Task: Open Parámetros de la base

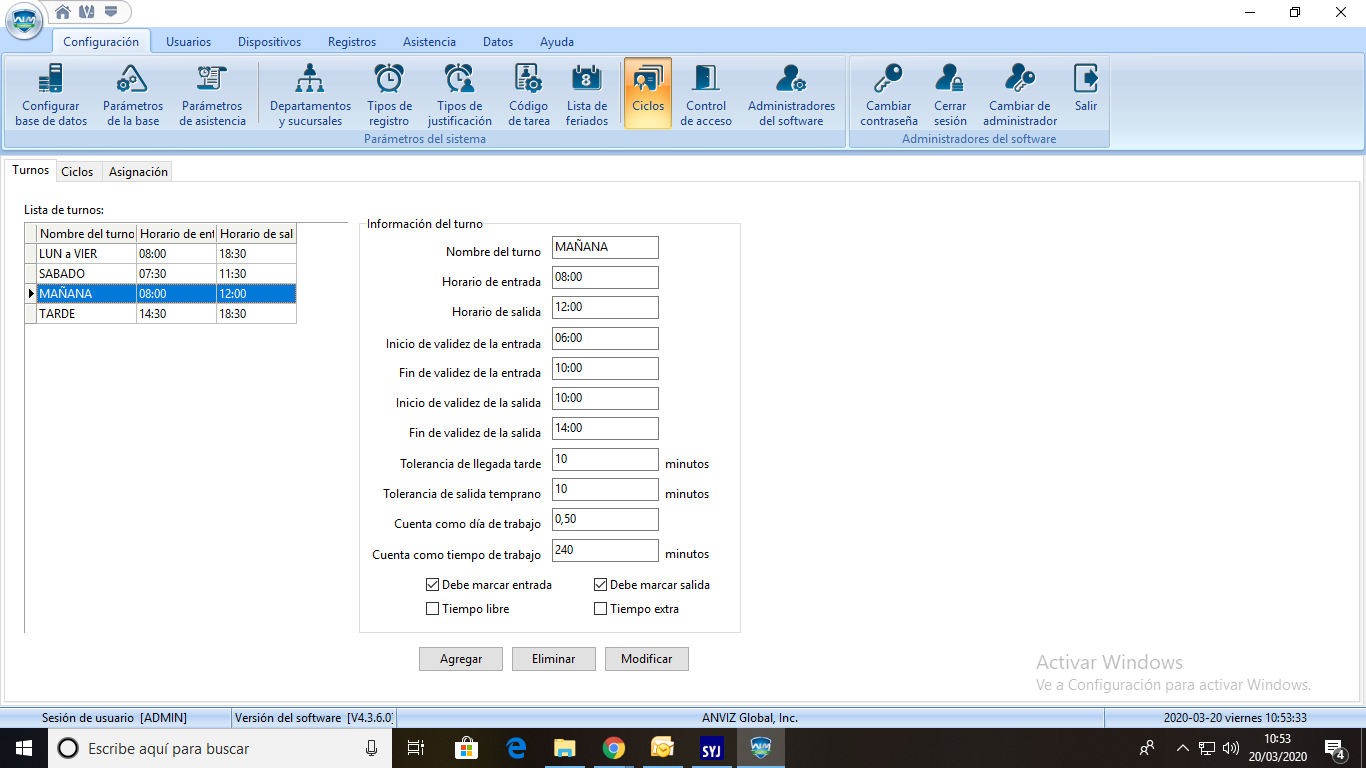Action: point(133,94)
